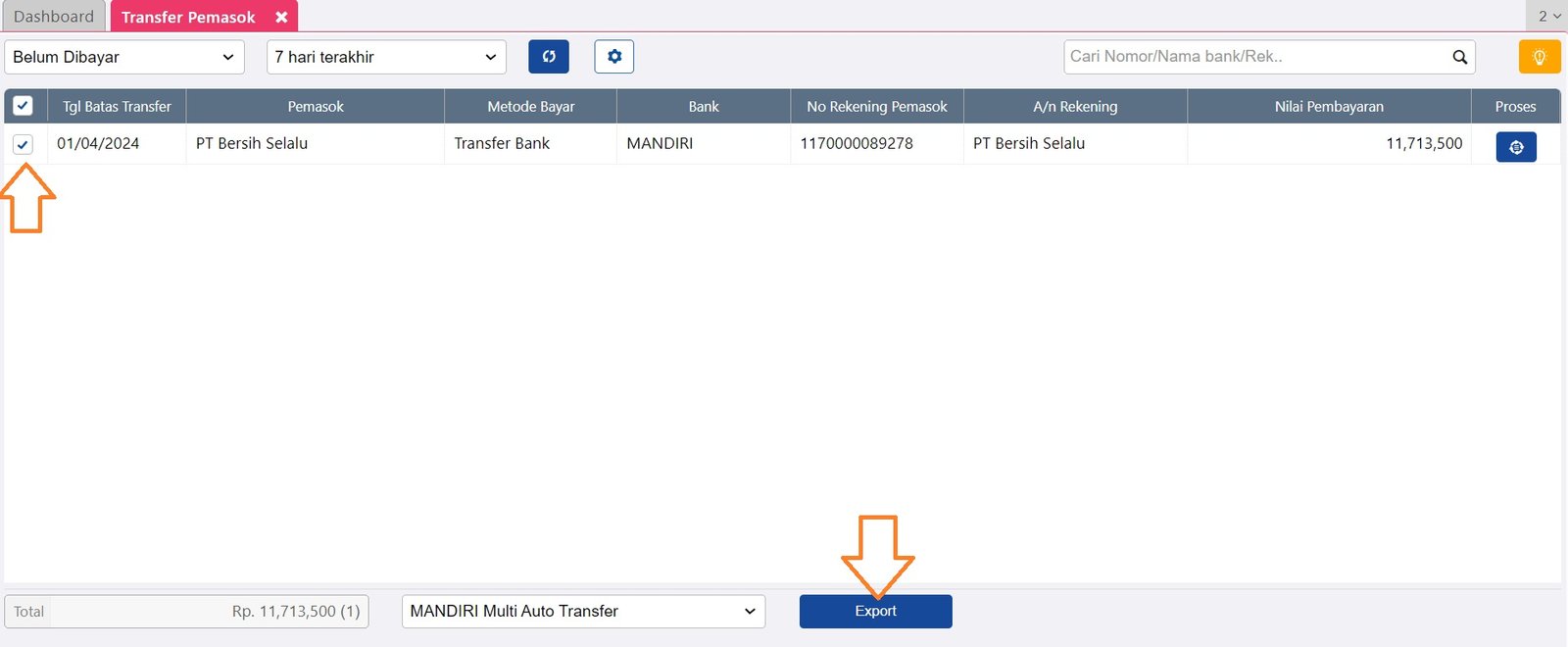Viewport: 1568px width, 647px height.
Task: Expand the tab count dropdown at top right
Action: [x=1548, y=17]
